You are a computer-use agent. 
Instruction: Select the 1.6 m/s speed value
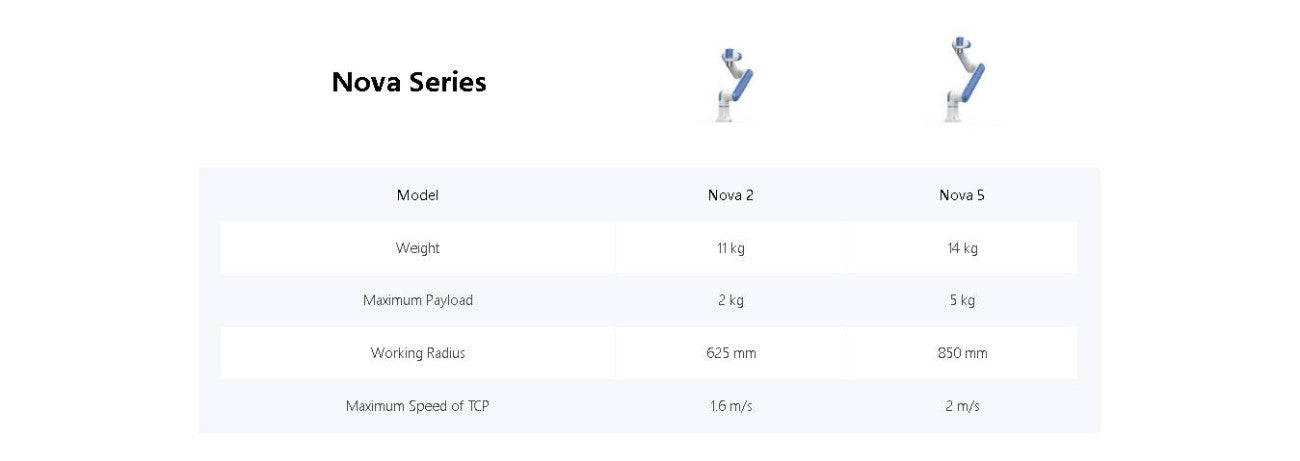pyautogui.click(x=731, y=406)
